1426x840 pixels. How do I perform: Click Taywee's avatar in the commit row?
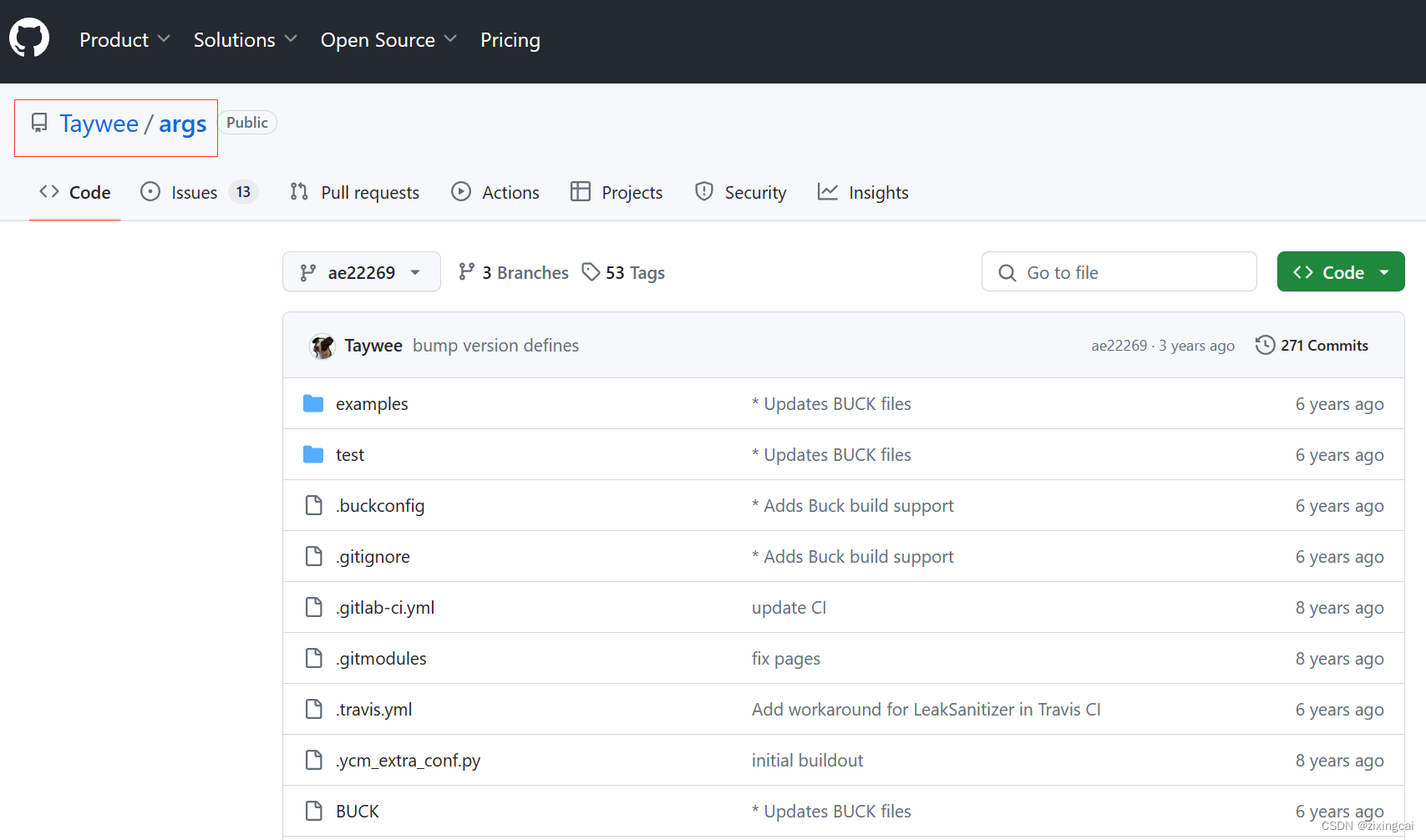tap(322, 346)
